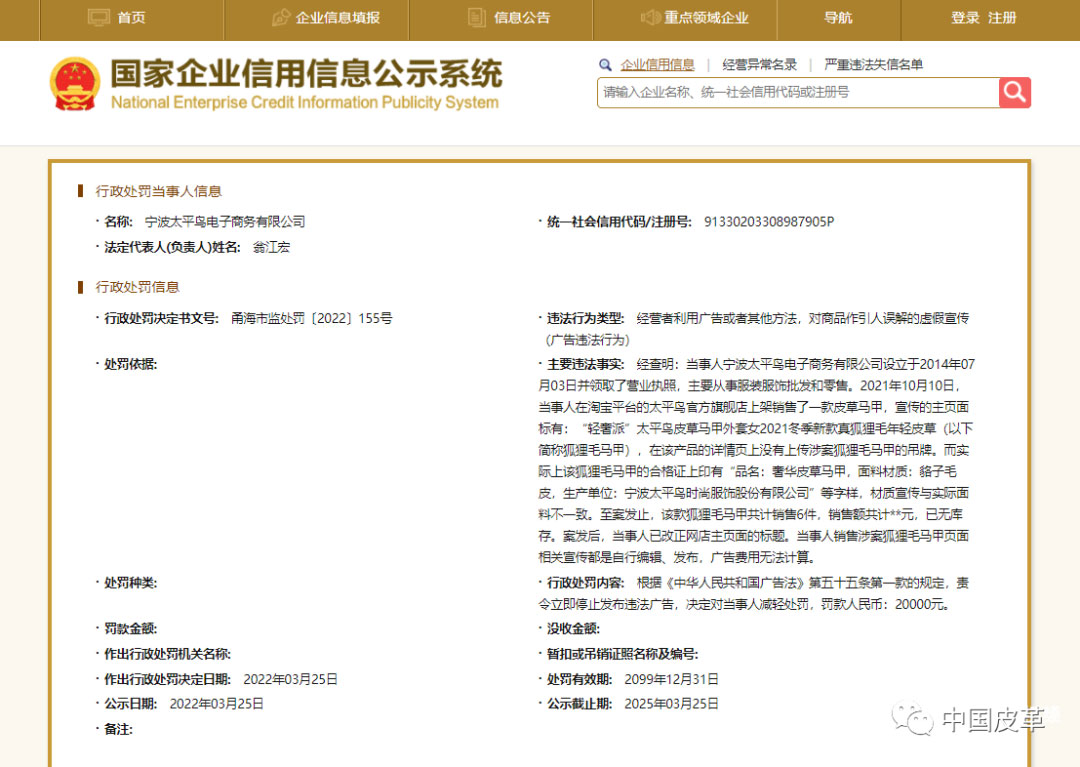Open the 企业信息填报 navigation item
The height and width of the screenshot is (767, 1080).
pyautogui.click(x=338, y=18)
